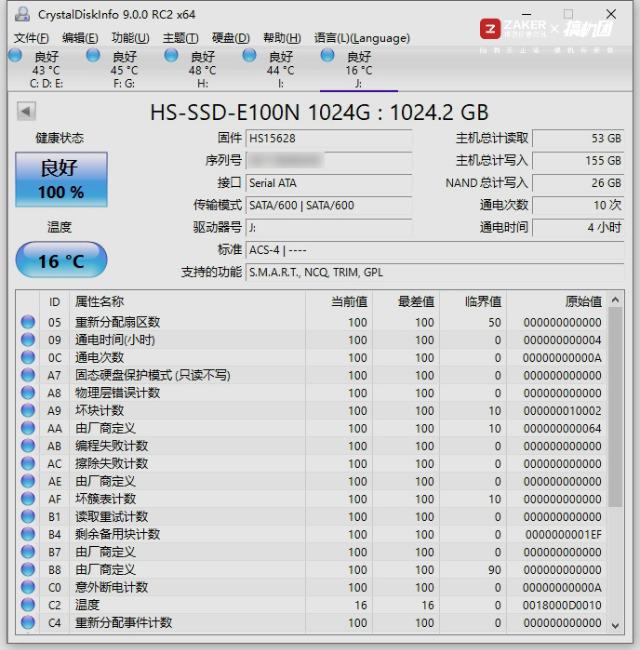Click the status icon for attribute 0C
The height and width of the screenshot is (650, 640).
28,357
